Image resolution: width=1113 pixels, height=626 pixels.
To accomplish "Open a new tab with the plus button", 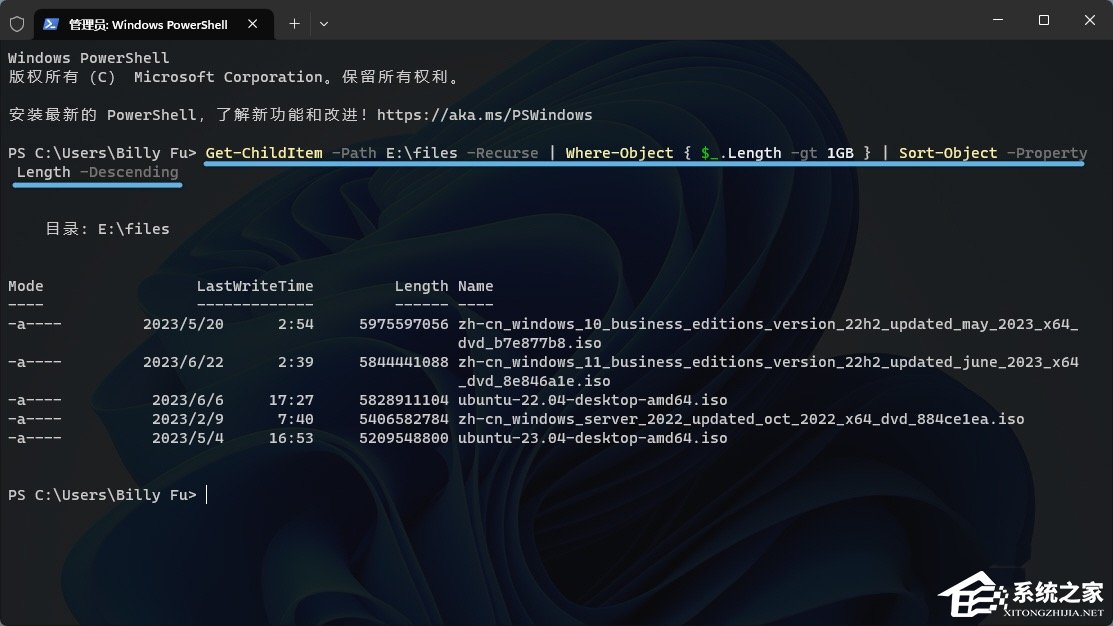I will click(x=295, y=24).
